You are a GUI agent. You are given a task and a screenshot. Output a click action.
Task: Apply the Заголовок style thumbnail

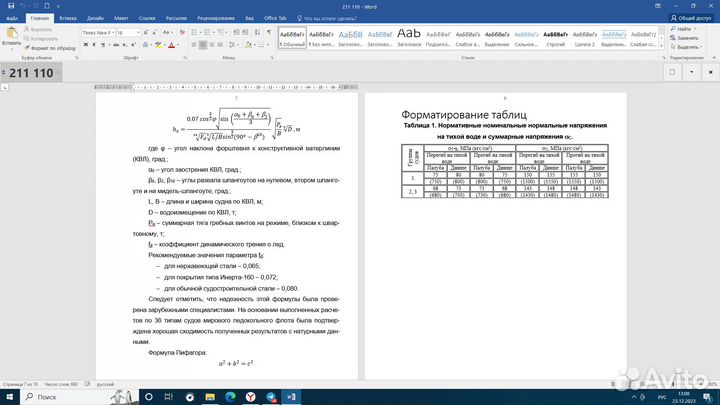[x=409, y=37]
